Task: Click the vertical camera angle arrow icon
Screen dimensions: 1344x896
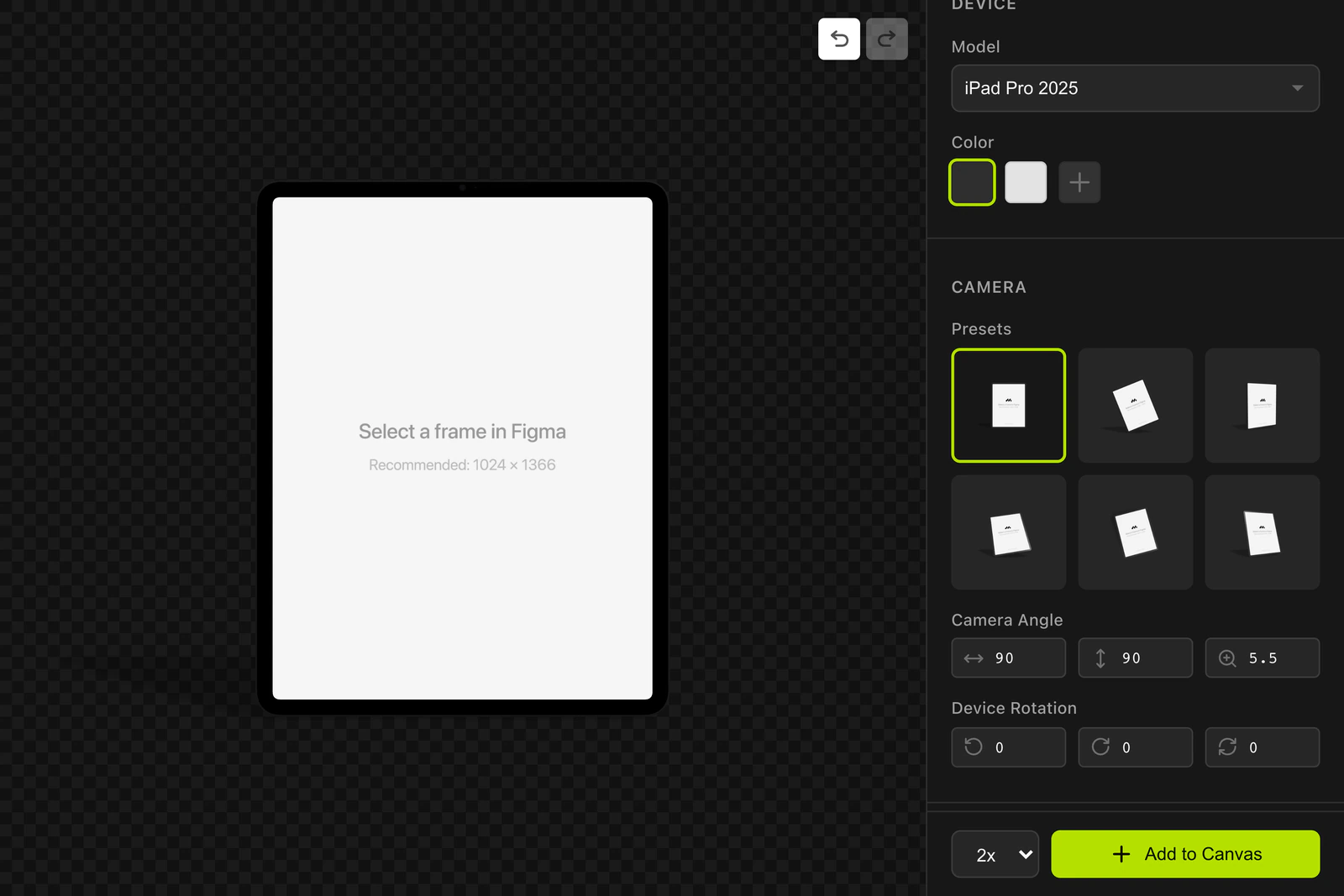Action: pyautogui.click(x=1100, y=658)
